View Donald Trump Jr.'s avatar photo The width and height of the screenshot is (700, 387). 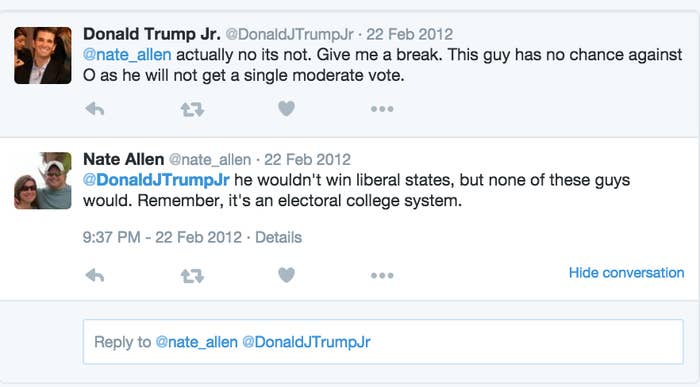pyautogui.click(x=43, y=55)
